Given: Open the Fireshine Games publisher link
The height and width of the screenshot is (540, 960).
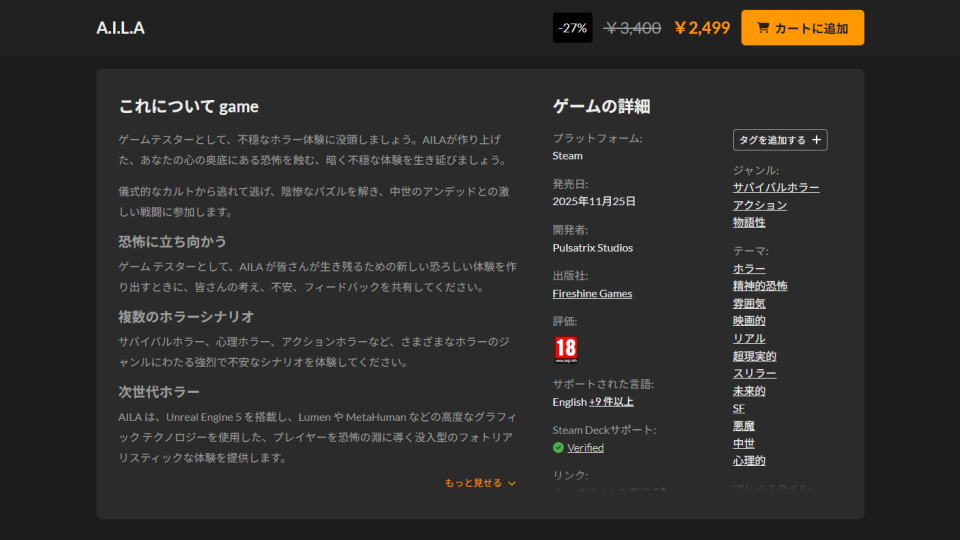Looking at the screenshot, I should point(592,293).
